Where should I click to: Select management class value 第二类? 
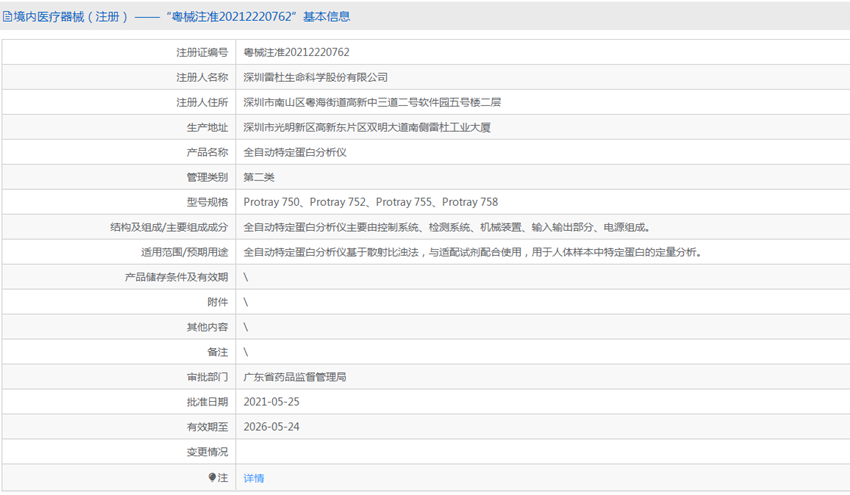259,177
